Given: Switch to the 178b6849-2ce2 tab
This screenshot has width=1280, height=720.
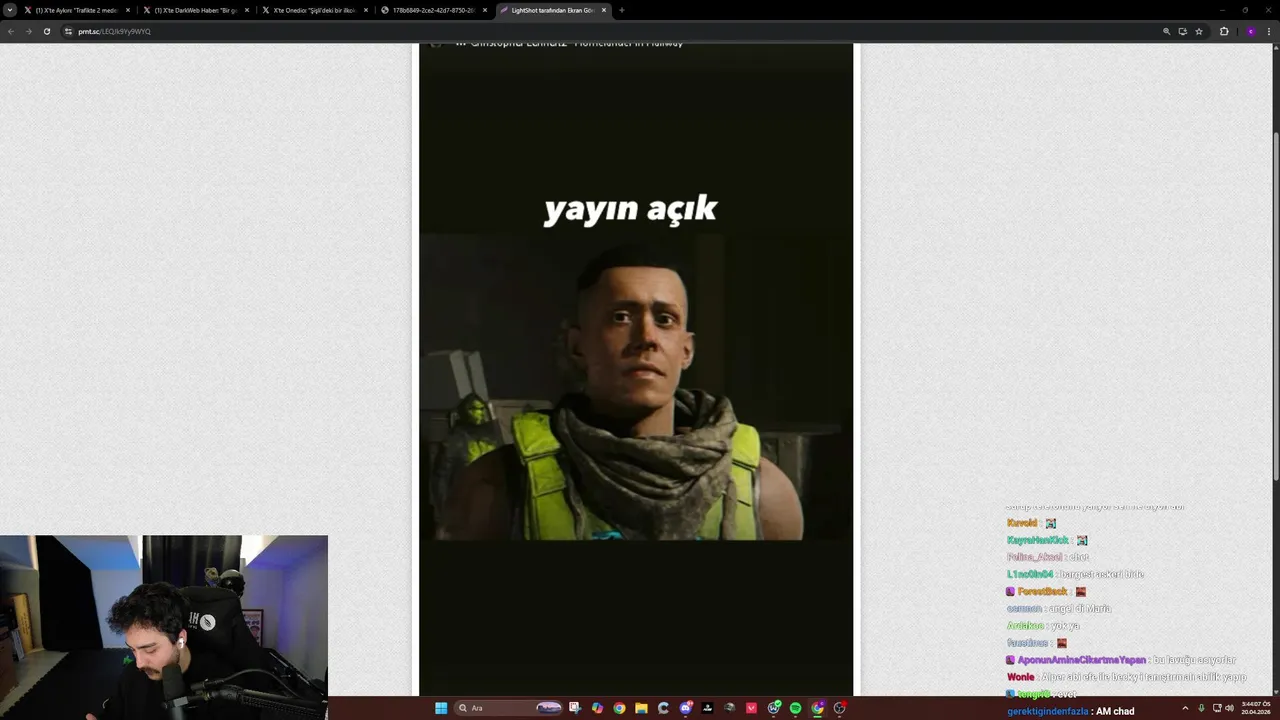Looking at the screenshot, I should tap(433, 10).
